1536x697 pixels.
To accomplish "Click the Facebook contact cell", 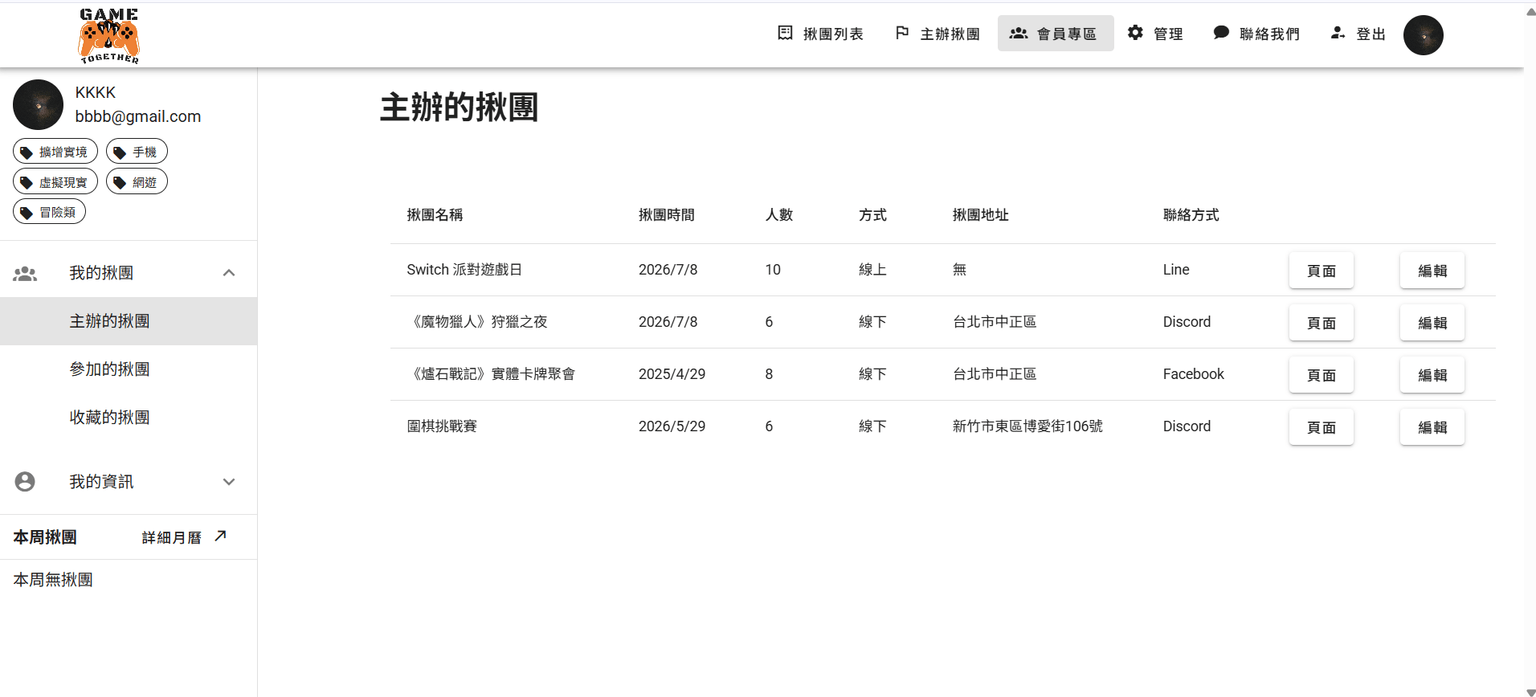I will click(x=1193, y=374).
